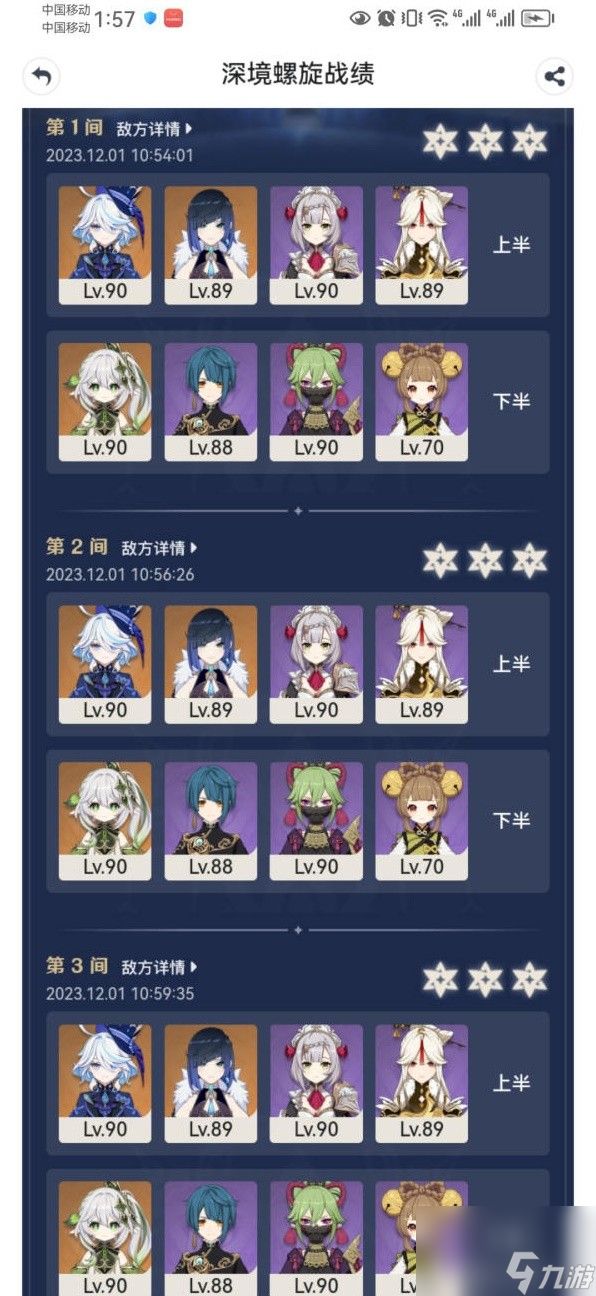Tap Yaoyao Lv.70 portrait in Chamber 1
The image size is (596, 1296).
click(x=422, y=402)
